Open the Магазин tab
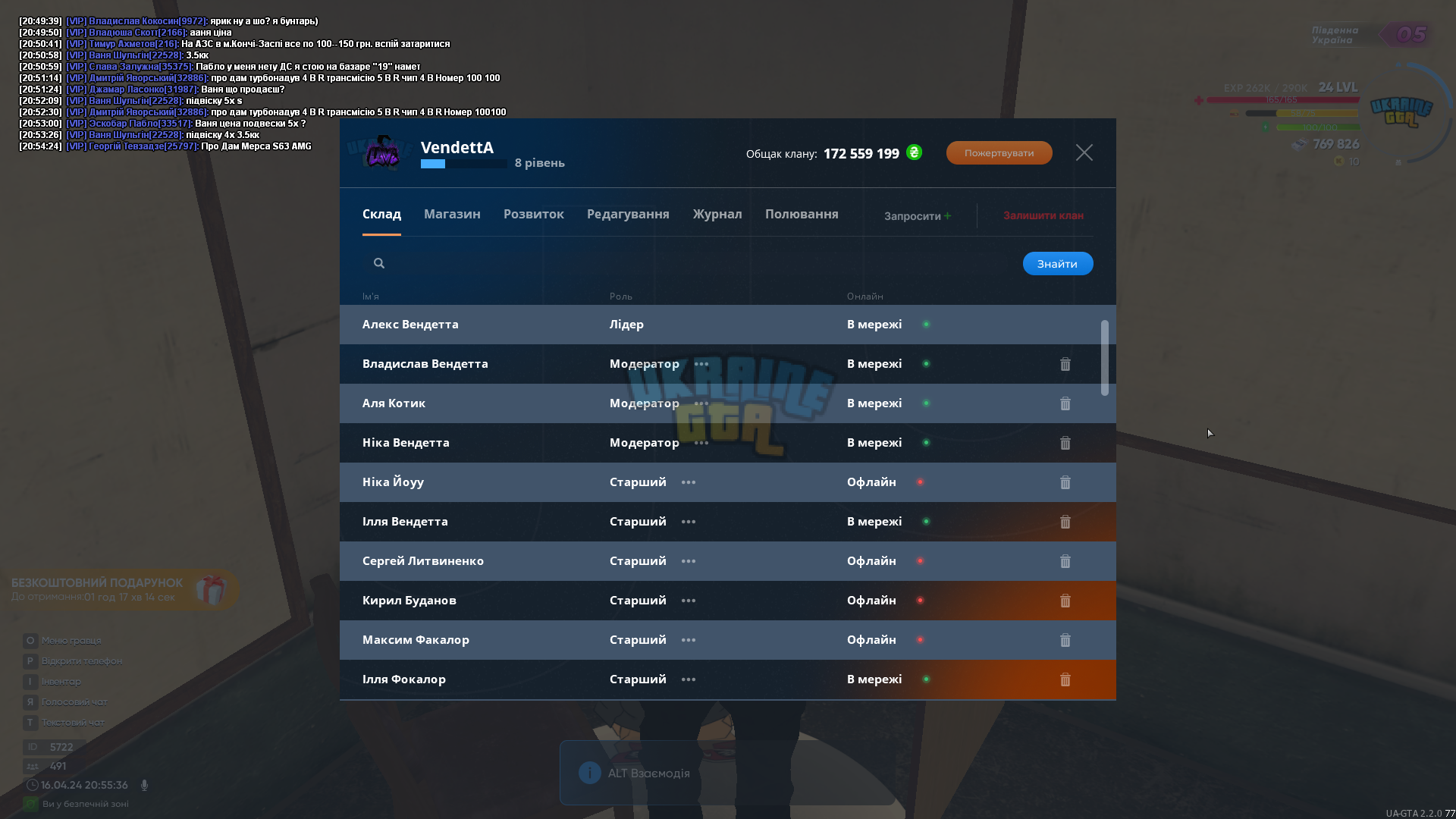Image resolution: width=1456 pixels, height=819 pixels. click(452, 215)
